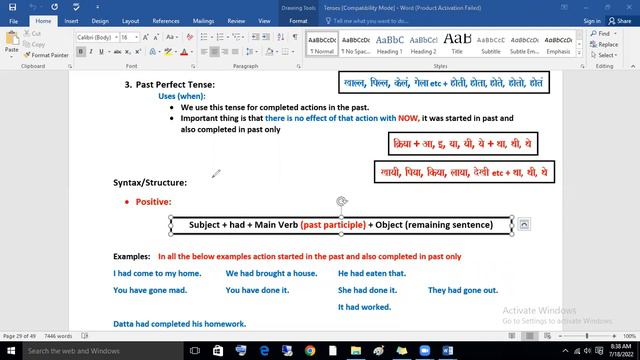Click Replace in Editing group
This screenshot has width=640, height=360.
[604, 44]
